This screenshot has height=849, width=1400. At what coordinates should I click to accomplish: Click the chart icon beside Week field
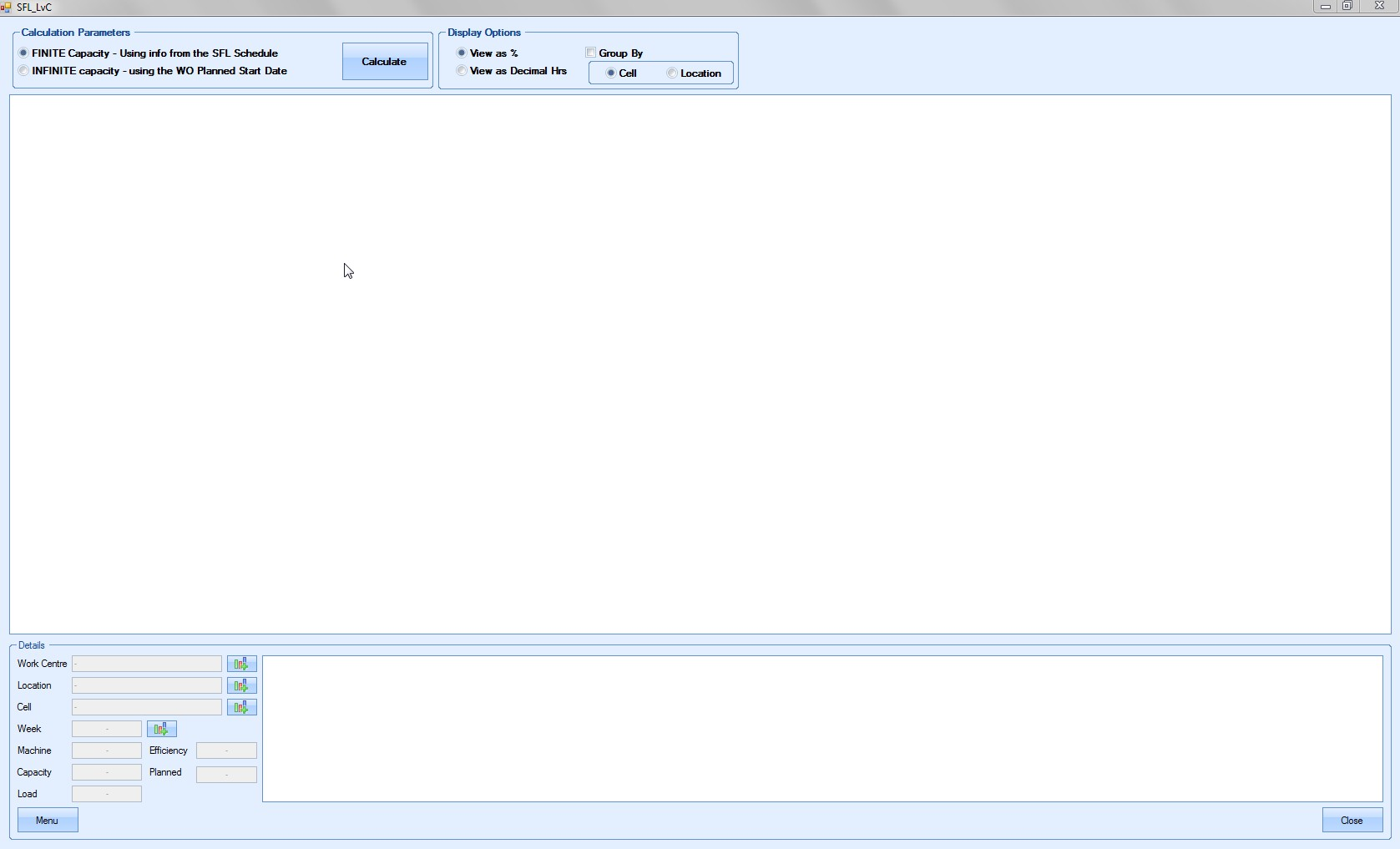point(161,729)
